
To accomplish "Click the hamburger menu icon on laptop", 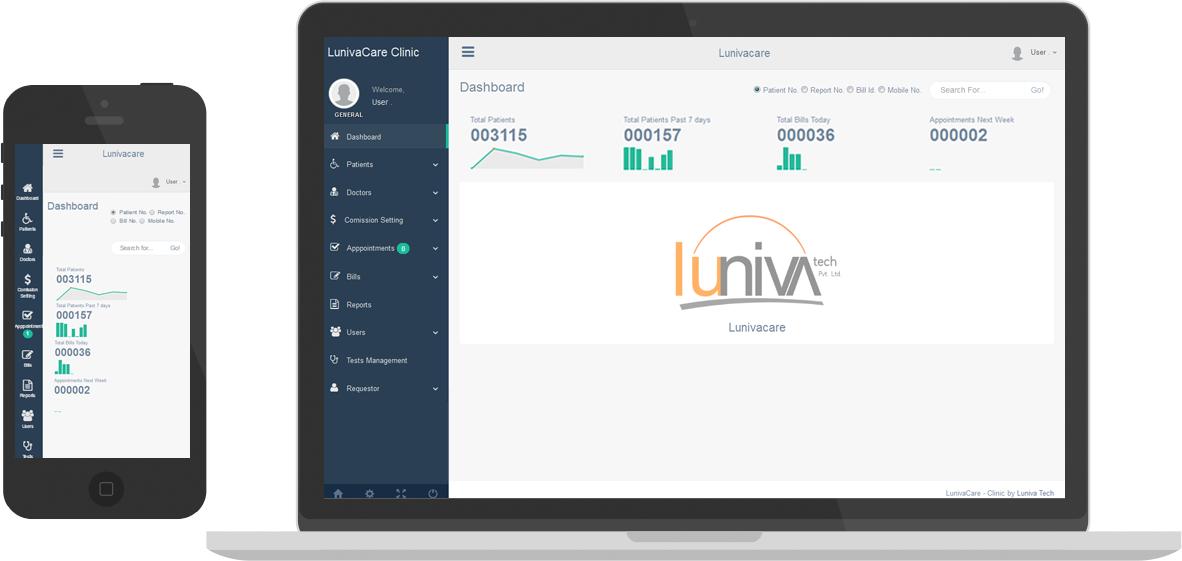I will pyautogui.click(x=468, y=52).
